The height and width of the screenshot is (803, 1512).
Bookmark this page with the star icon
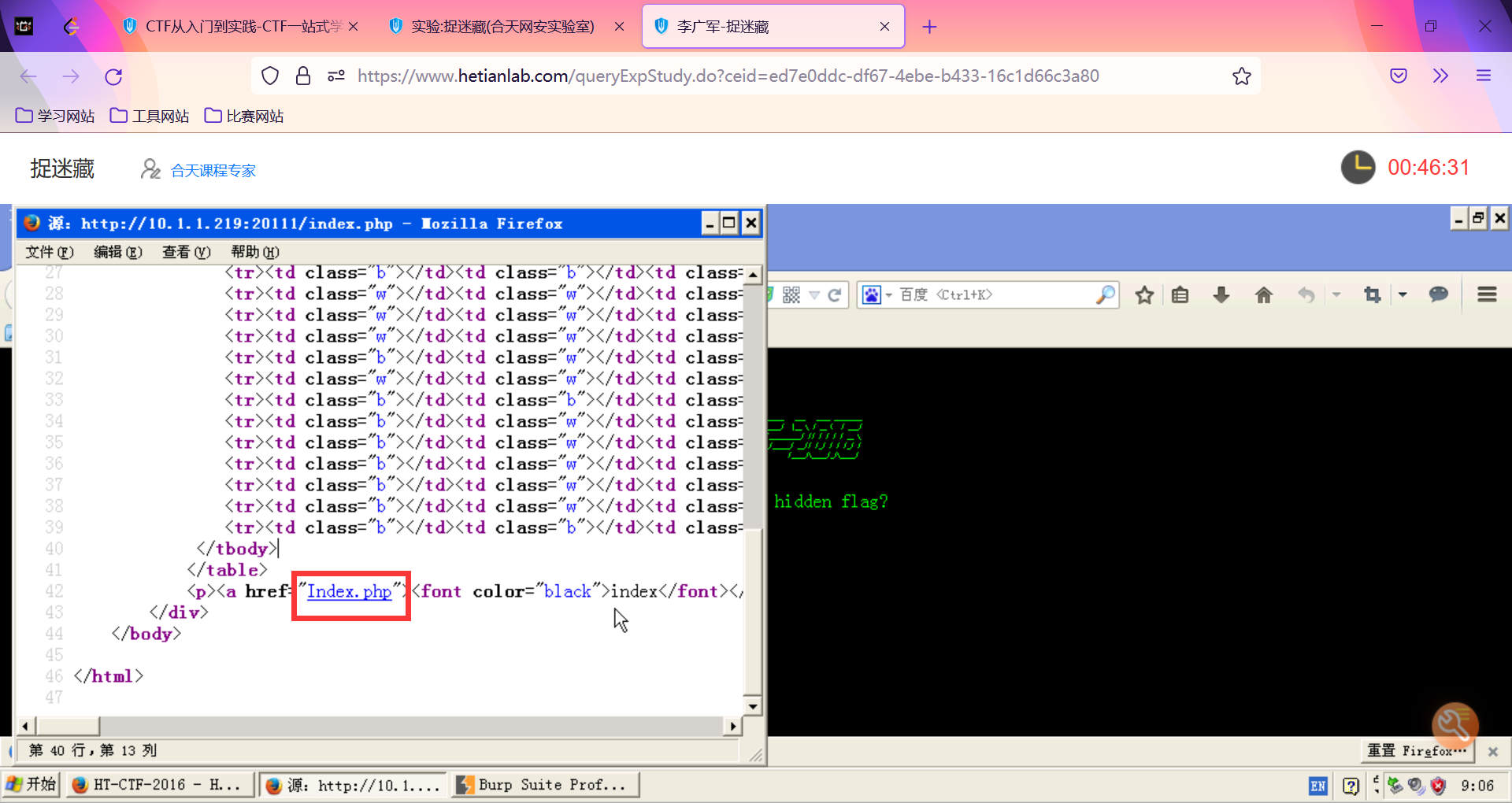pyautogui.click(x=1242, y=76)
